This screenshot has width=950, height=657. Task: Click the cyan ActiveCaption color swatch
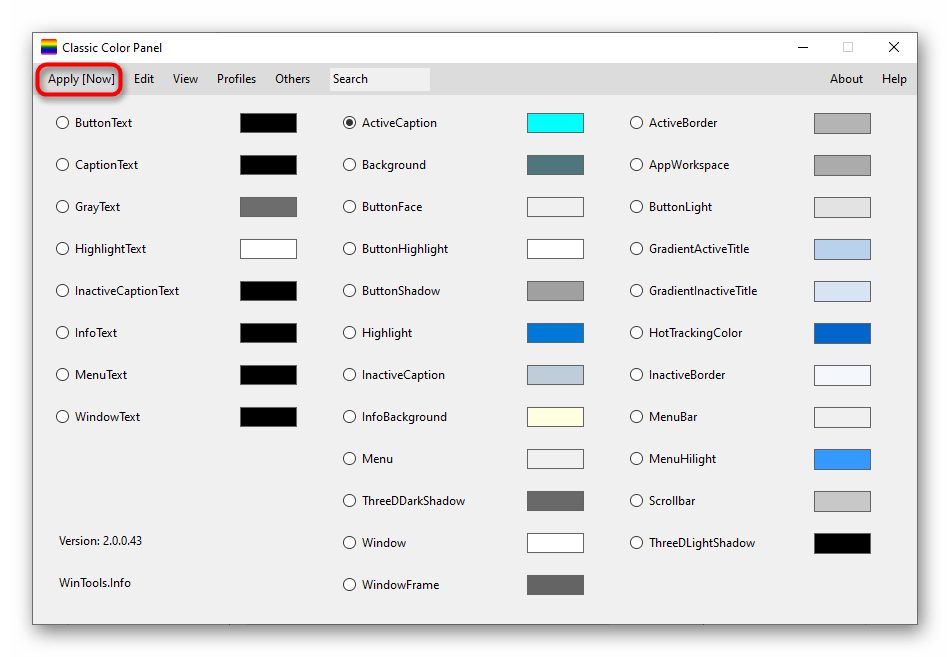[555, 123]
